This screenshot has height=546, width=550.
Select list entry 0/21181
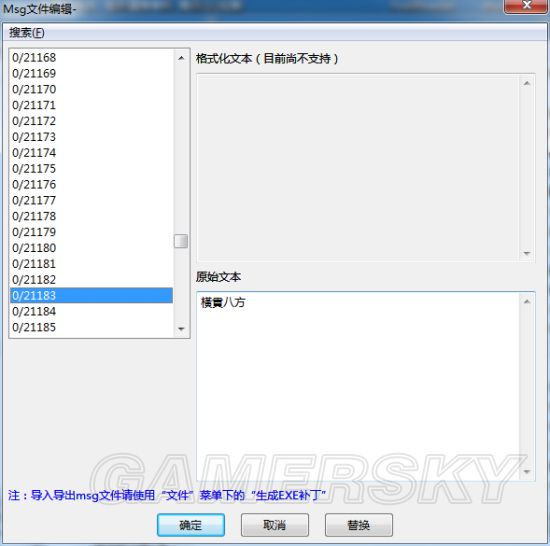tap(91, 264)
